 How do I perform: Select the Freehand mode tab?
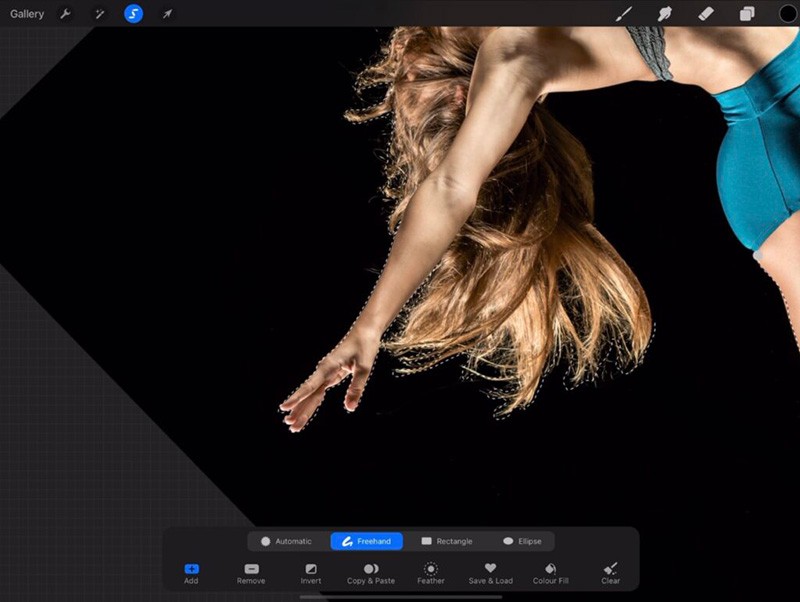[366, 541]
